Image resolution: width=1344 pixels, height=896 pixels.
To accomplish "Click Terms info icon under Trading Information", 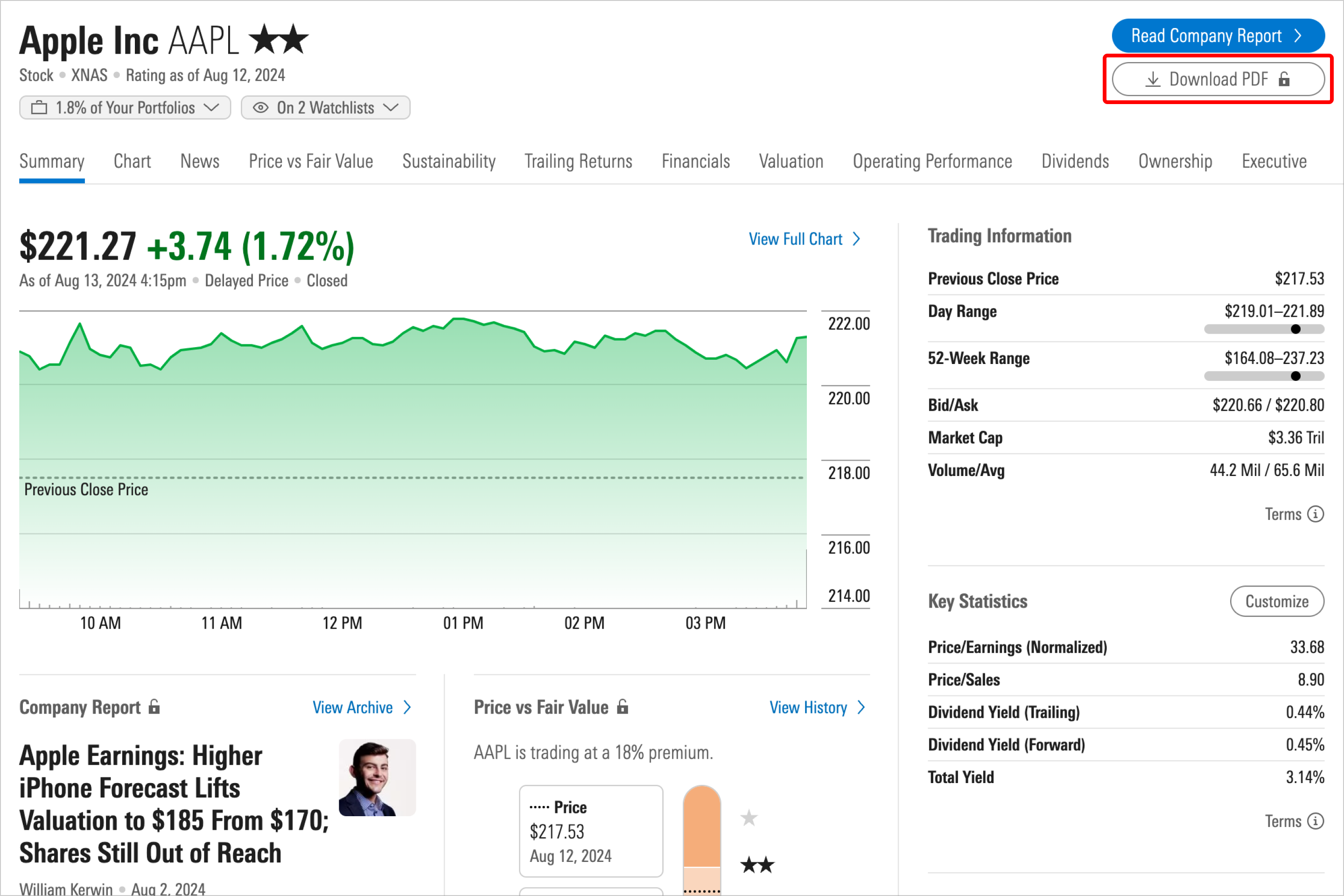I will pyautogui.click(x=1316, y=514).
